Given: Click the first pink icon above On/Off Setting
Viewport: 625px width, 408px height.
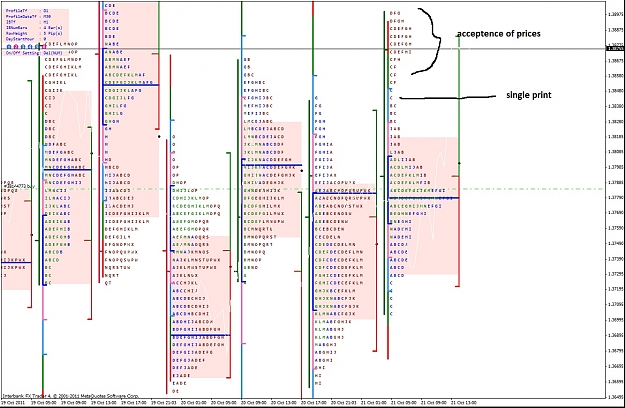Looking at the screenshot, I should pyautogui.click(x=16, y=47).
